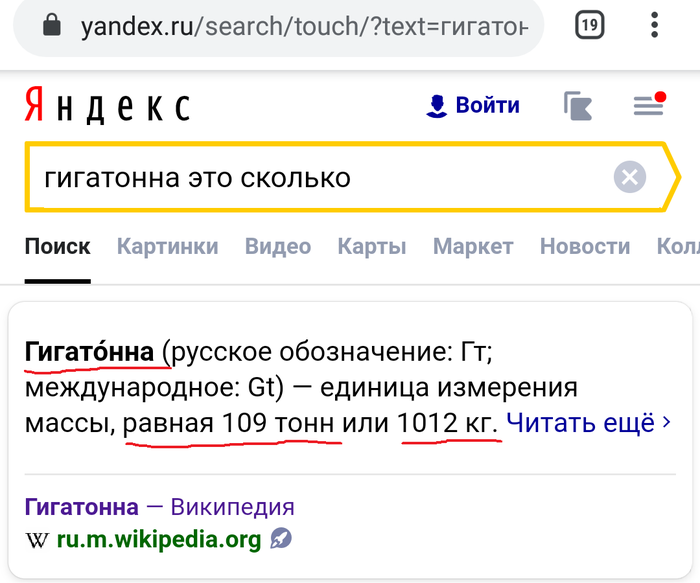Viewport: 700px width, 583px height.
Task: Open Гигатонна — Википедия result link
Action: coord(160,506)
